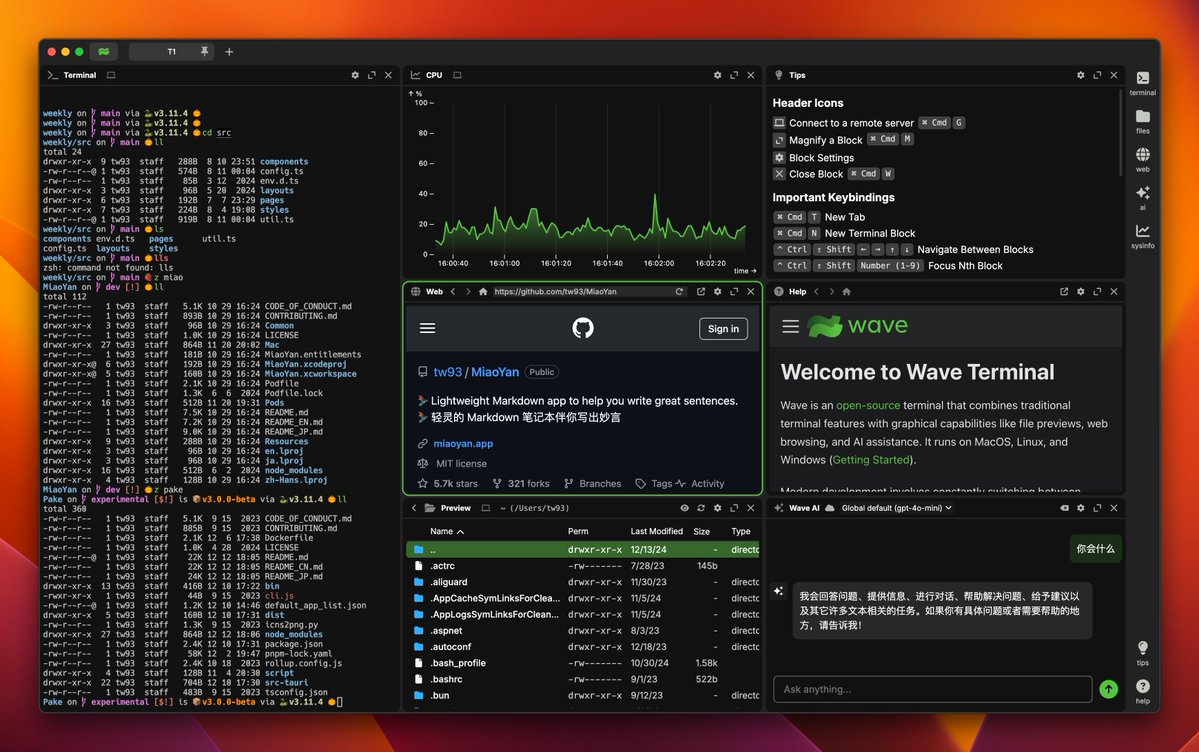1199x752 pixels.
Task: Focus the Ask anything input
Action: point(932,689)
